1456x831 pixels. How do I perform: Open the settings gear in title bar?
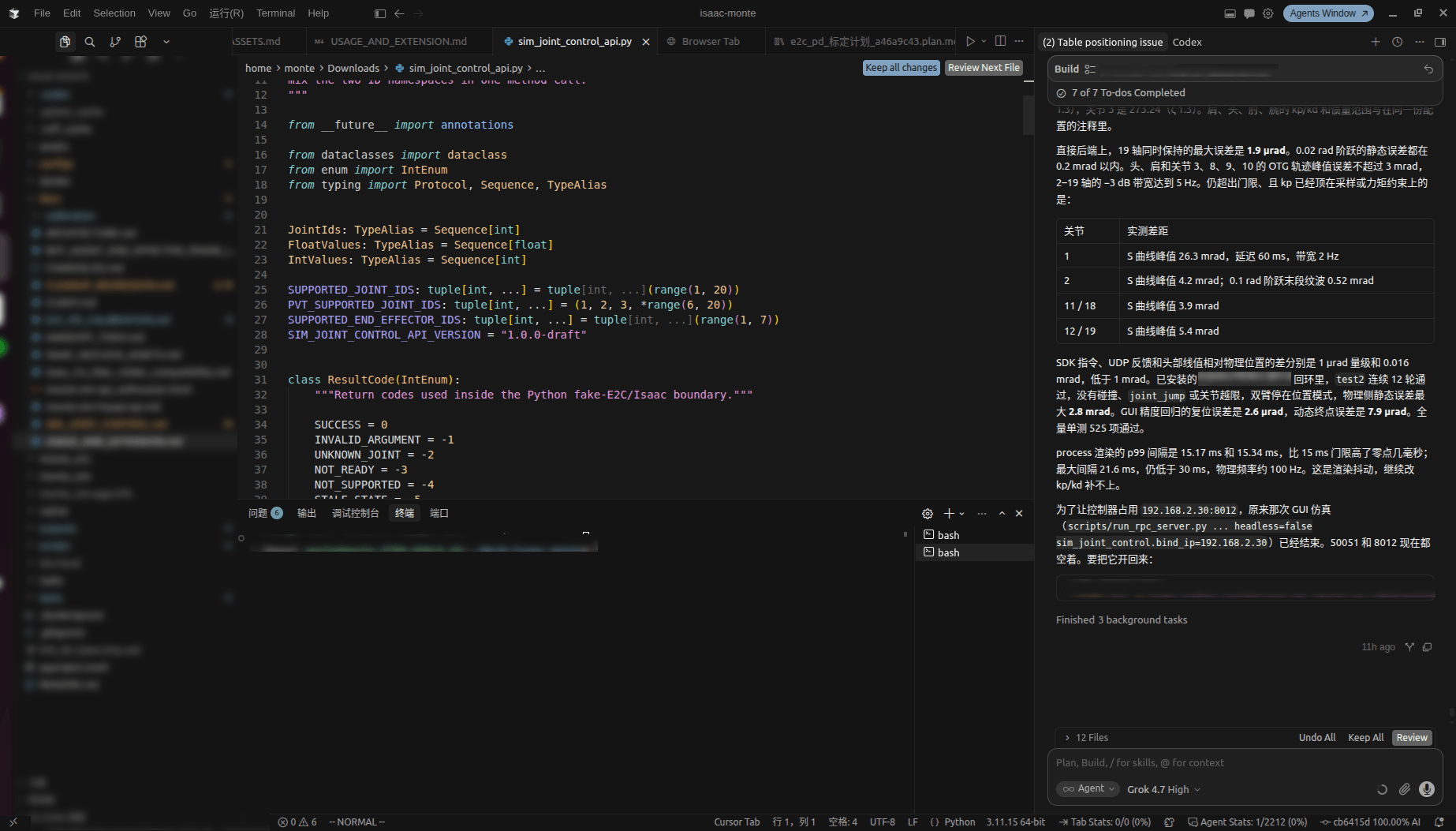pyautogui.click(x=1267, y=13)
